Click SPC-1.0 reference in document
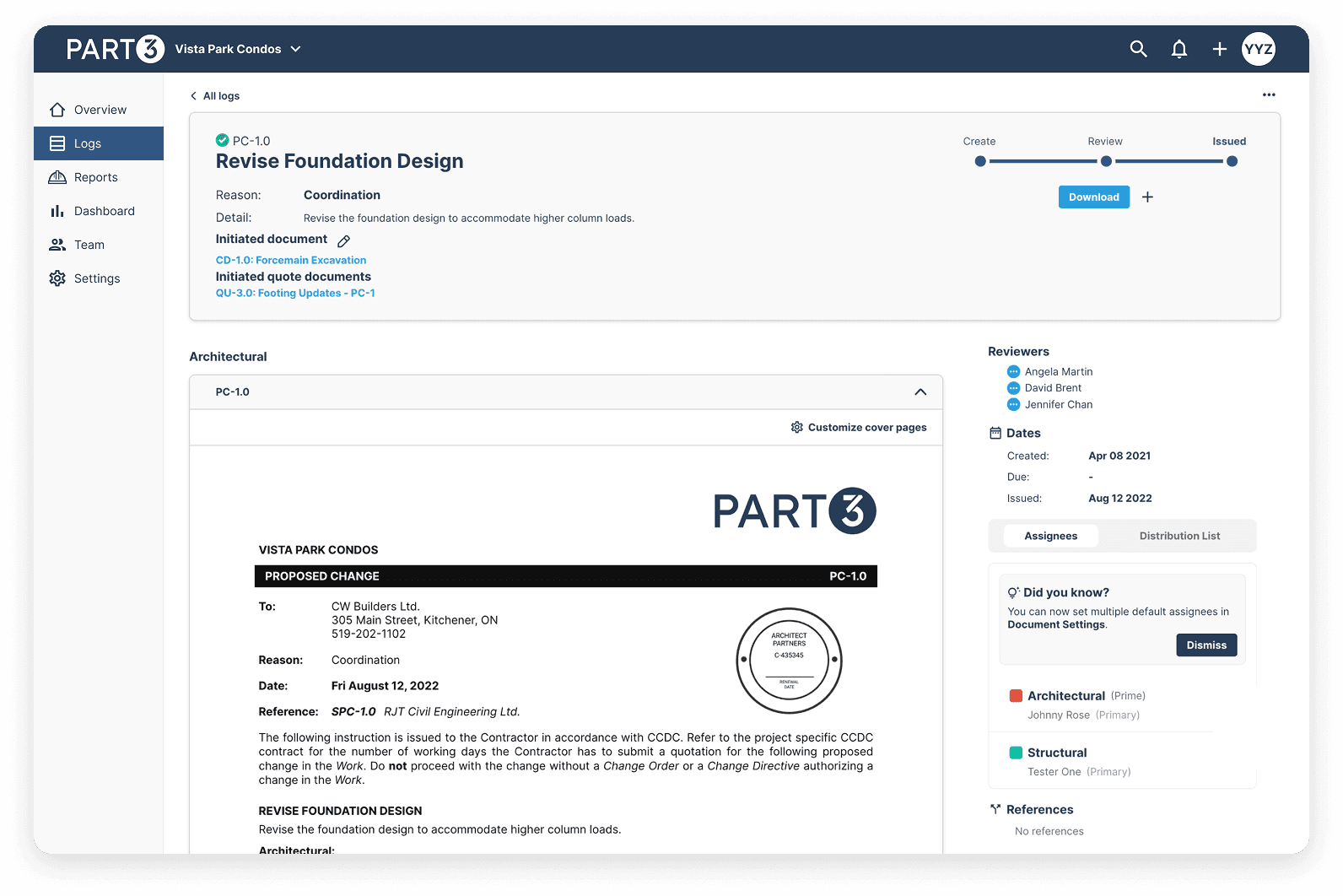The image size is (1343, 896). (x=353, y=711)
